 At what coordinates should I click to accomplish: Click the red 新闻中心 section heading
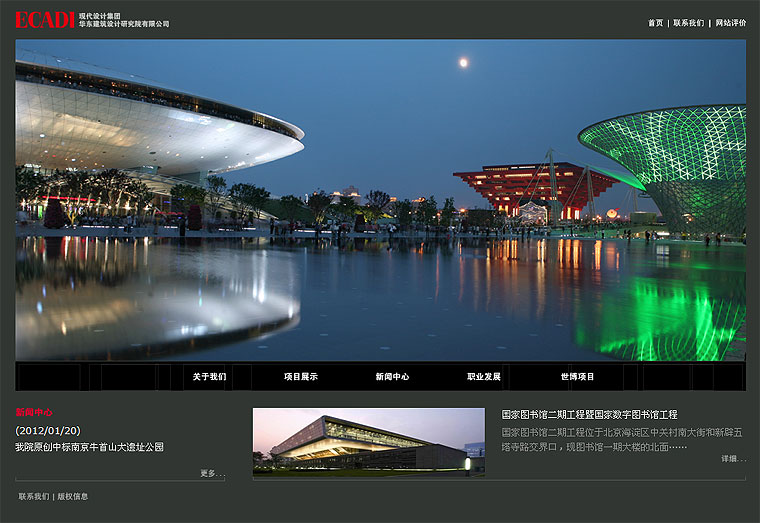tap(34, 412)
